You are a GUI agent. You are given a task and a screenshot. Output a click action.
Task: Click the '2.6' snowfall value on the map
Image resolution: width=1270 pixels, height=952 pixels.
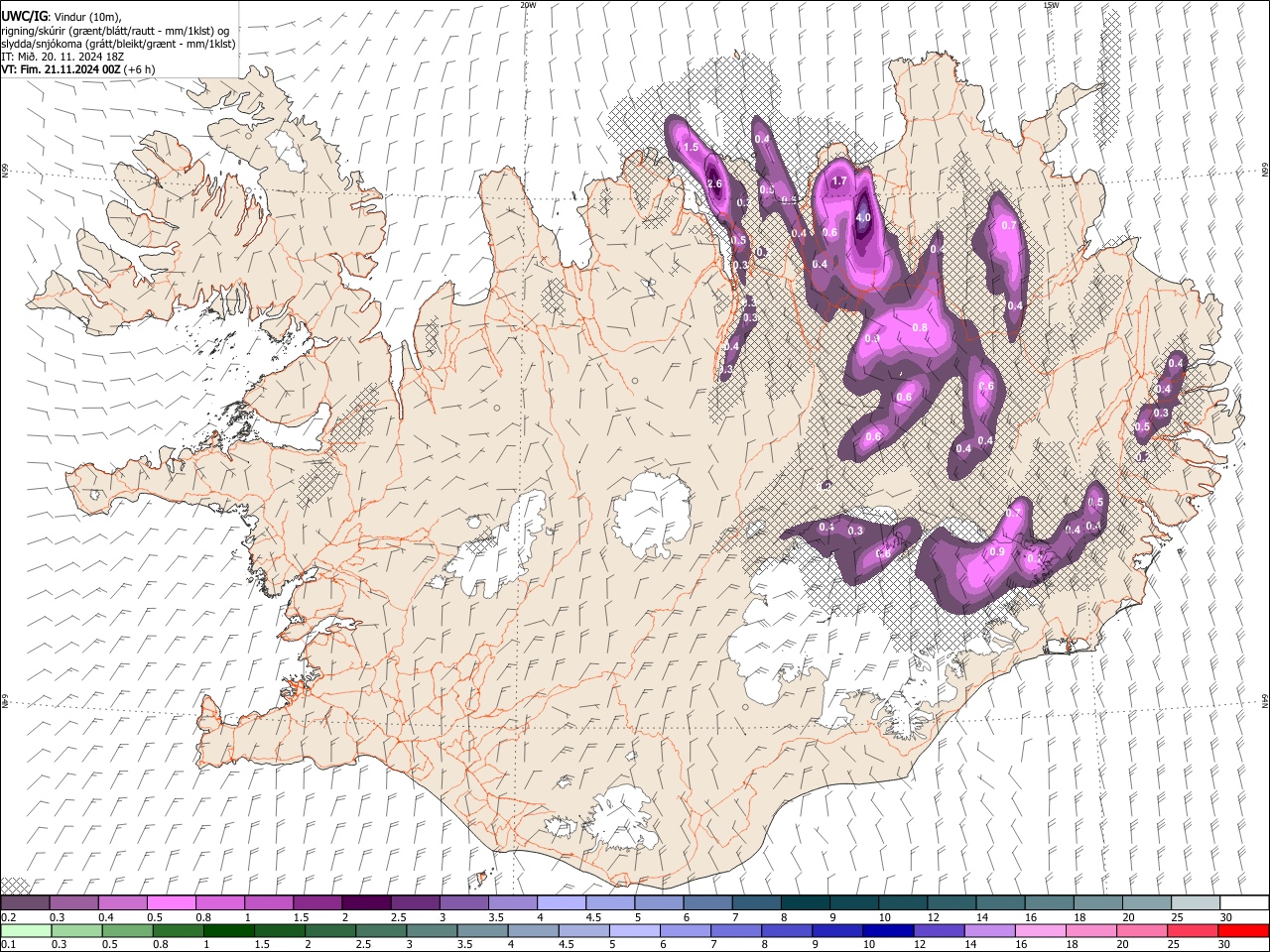point(713,184)
